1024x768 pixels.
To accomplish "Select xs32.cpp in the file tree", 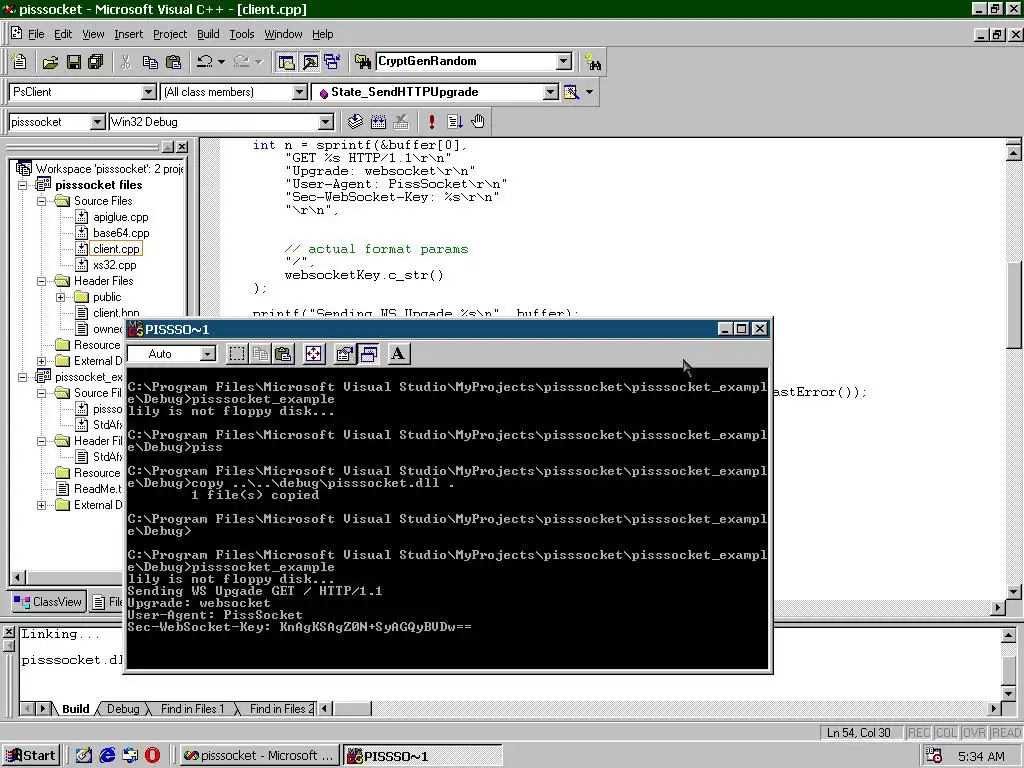I will tap(114, 265).
